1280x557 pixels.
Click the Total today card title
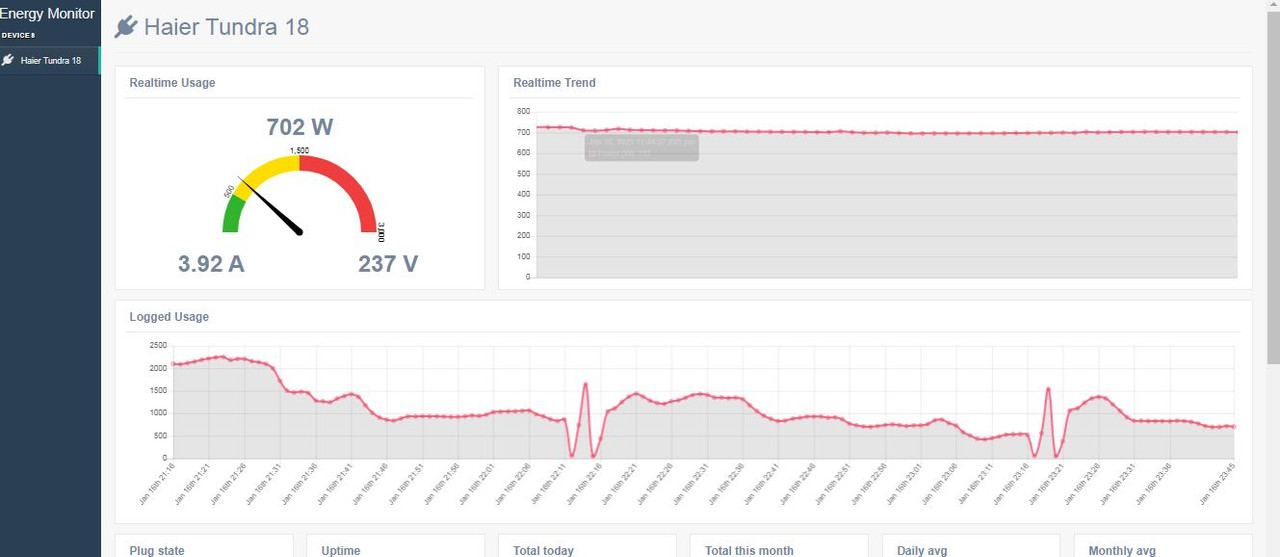[x=543, y=550]
